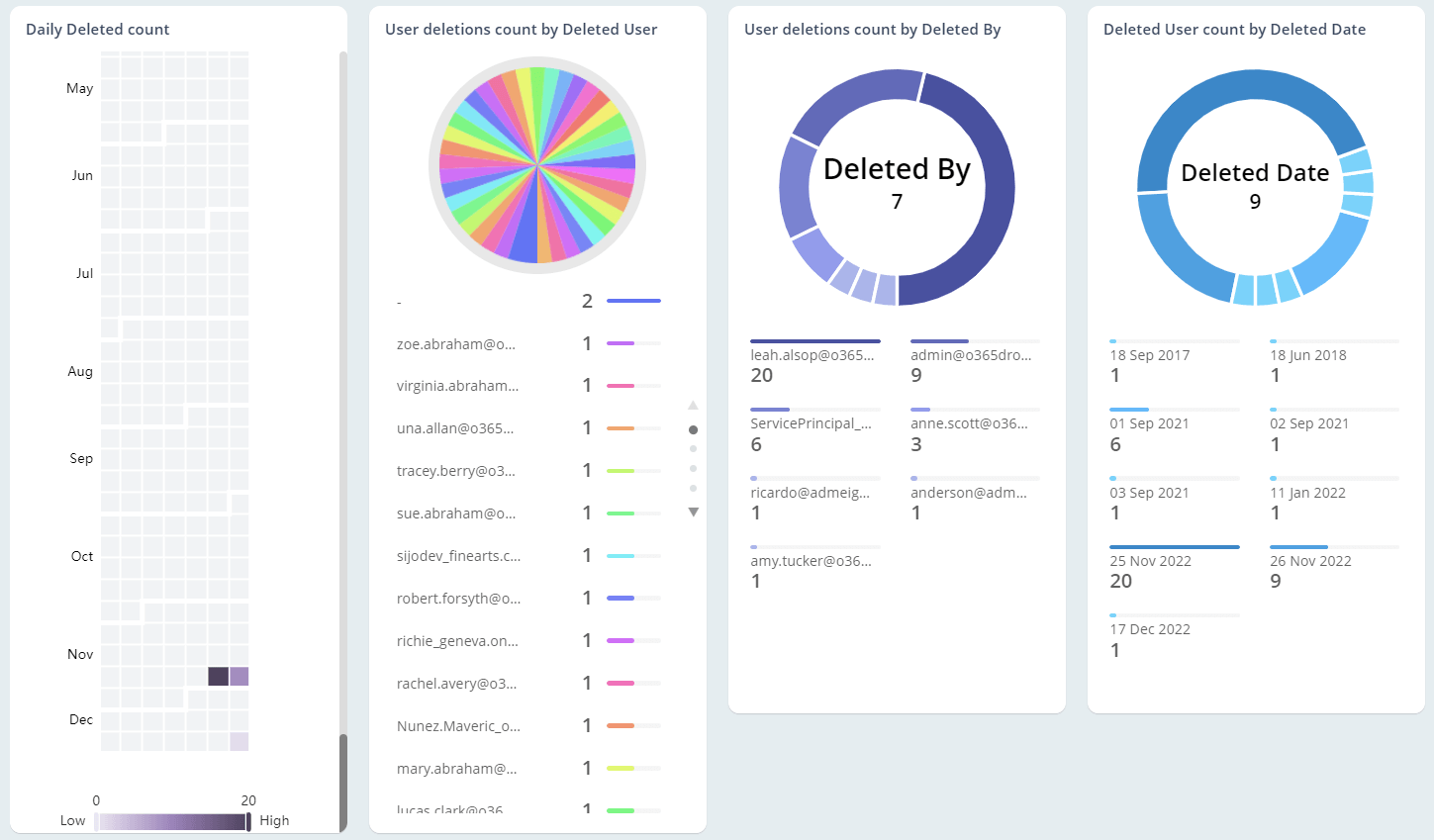Pick robert.forsyth in the deleted user legend
This screenshot has height=840, width=1434.
[x=458, y=599]
